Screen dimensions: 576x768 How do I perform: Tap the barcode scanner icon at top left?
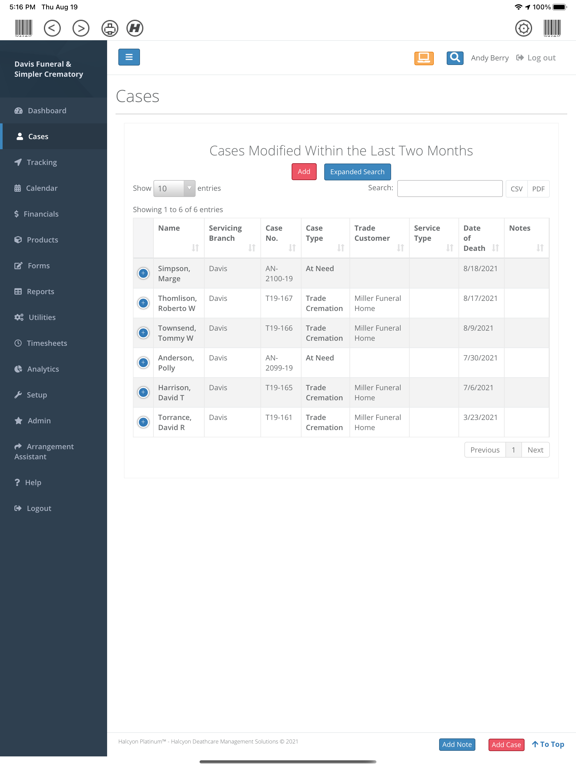tap(23, 28)
